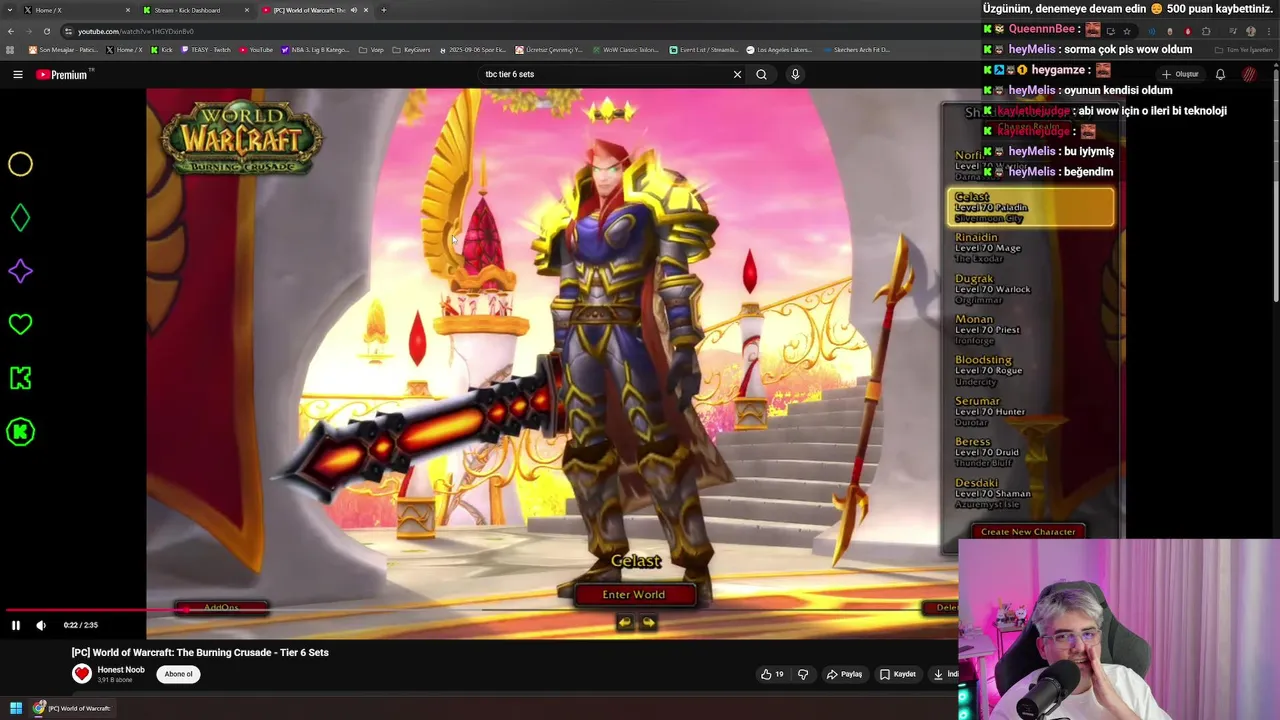Subscribe with the Abone ol button
Screen dimensions: 1280x720
tap(178, 674)
